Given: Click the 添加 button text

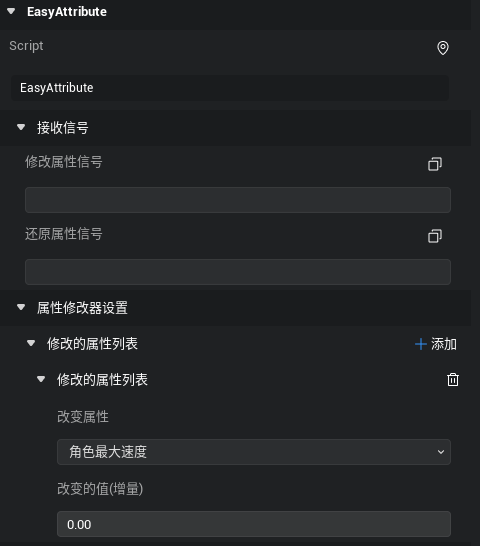Looking at the screenshot, I should [444, 344].
